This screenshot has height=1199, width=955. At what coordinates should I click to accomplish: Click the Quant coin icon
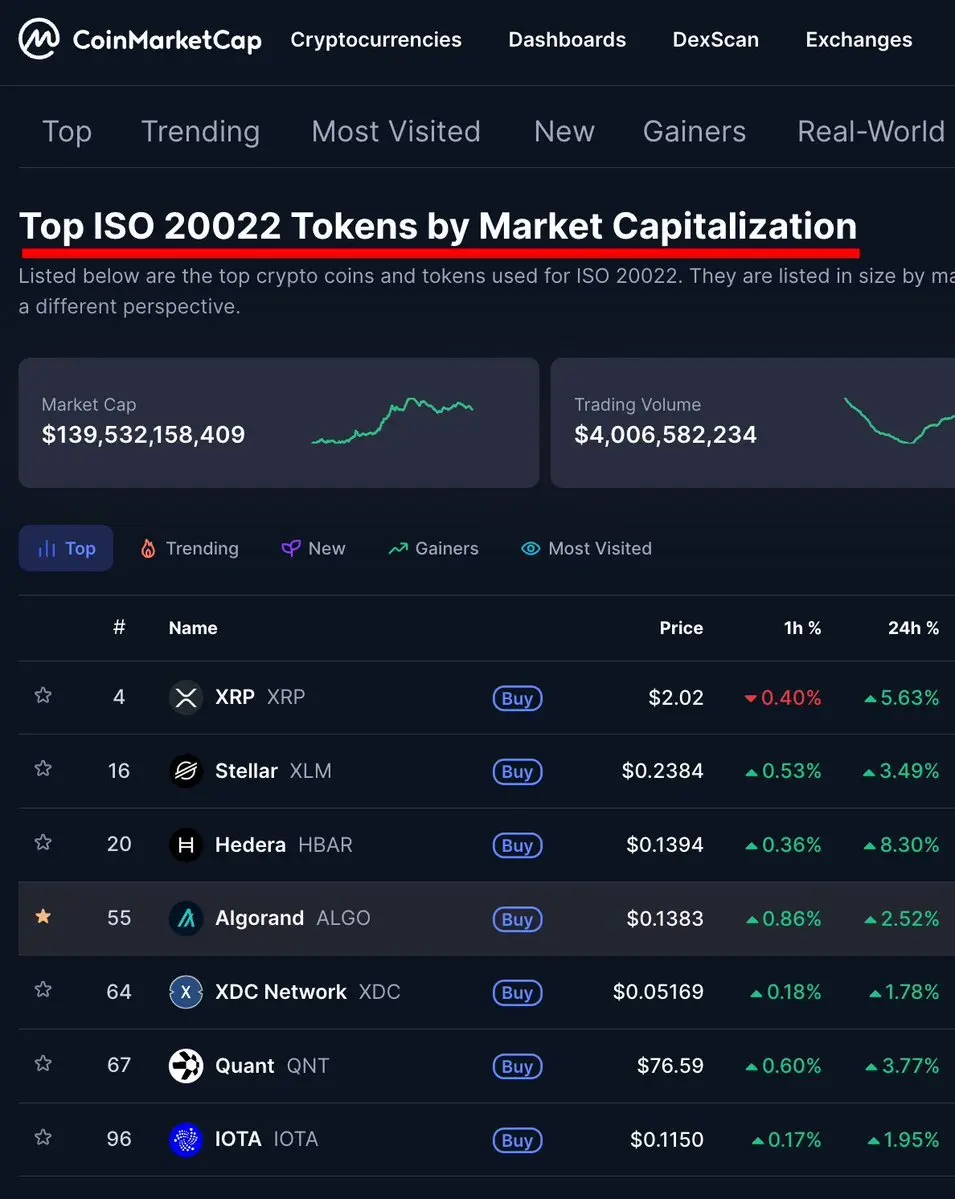point(186,1066)
